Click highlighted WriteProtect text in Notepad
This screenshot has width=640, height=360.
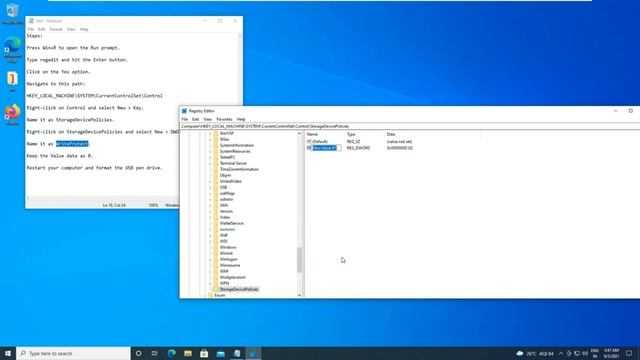(x=72, y=144)
